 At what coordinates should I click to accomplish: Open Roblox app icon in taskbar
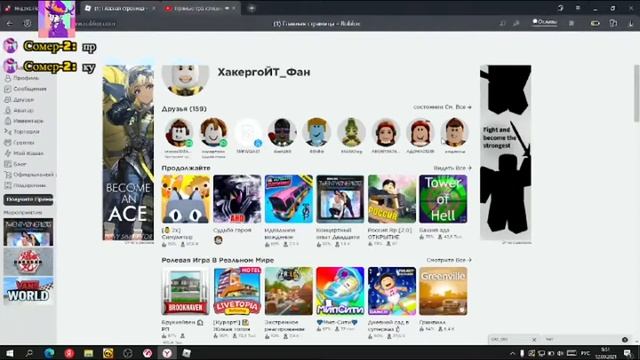coord(187,353)
